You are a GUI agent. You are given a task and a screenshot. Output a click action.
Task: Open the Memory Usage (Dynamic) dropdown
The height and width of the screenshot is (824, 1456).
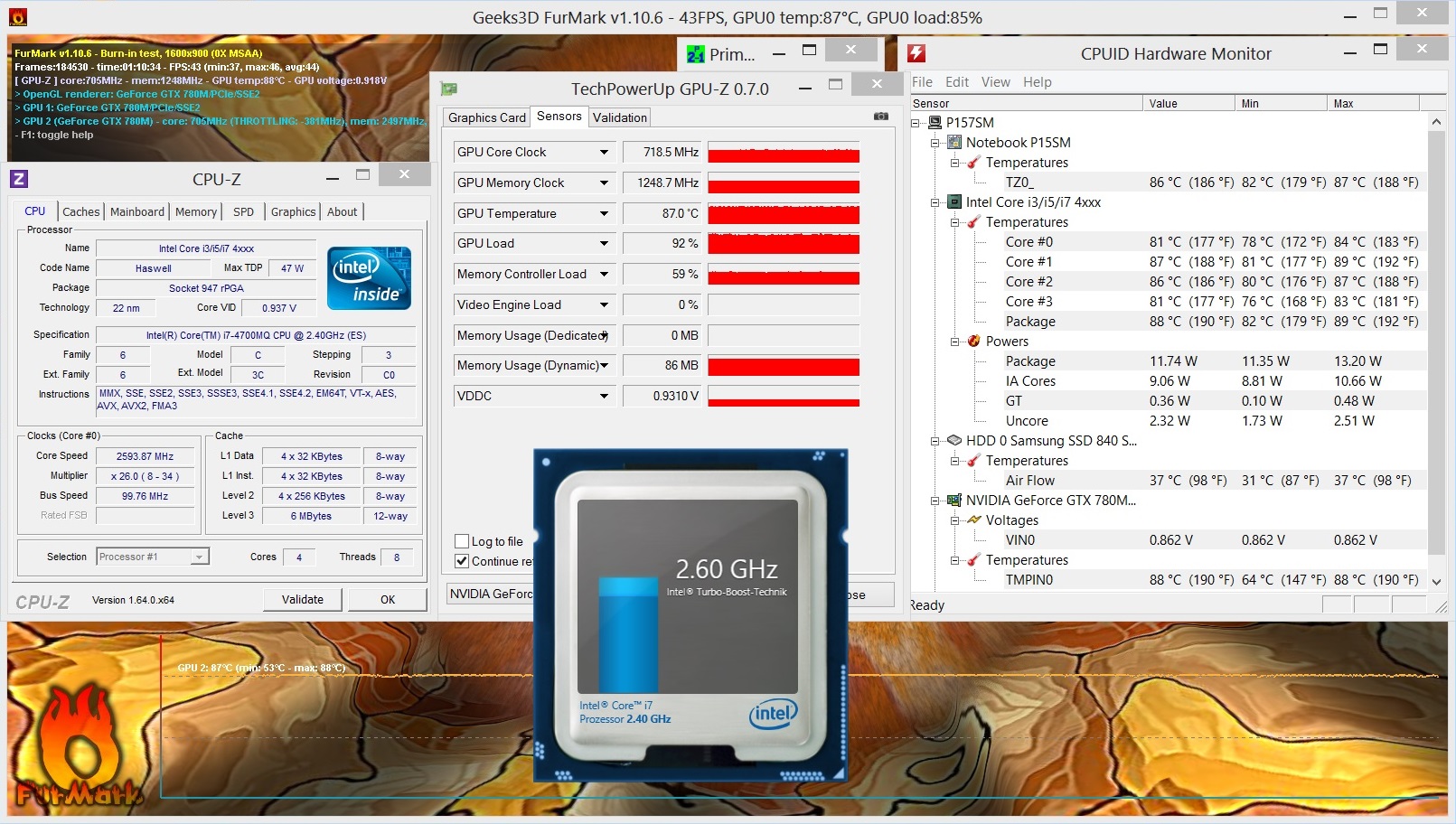tap(604, 365)
